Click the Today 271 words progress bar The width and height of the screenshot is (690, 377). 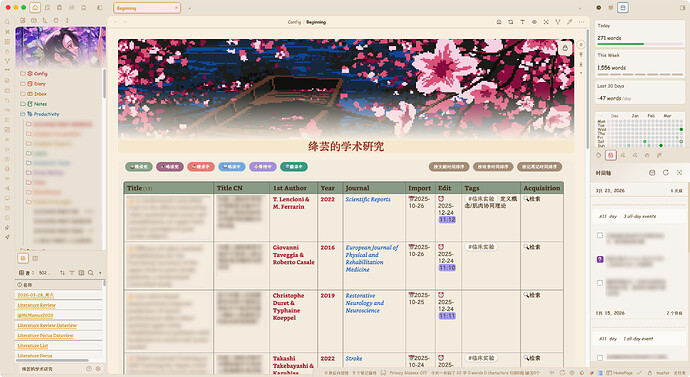(640, 44)
